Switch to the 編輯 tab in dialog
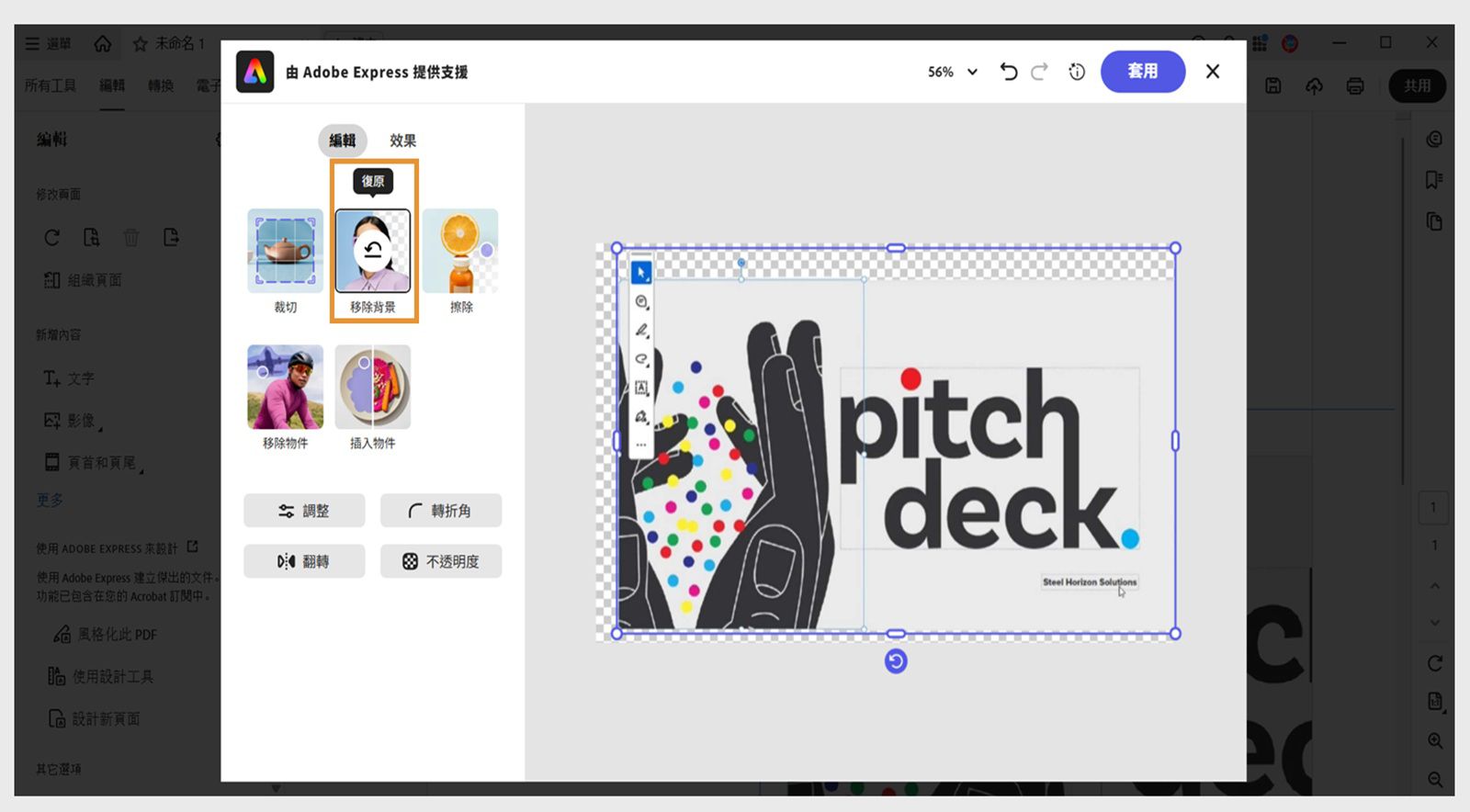Viewport: 1470px width, 812px height. click(x=343, y=141)
